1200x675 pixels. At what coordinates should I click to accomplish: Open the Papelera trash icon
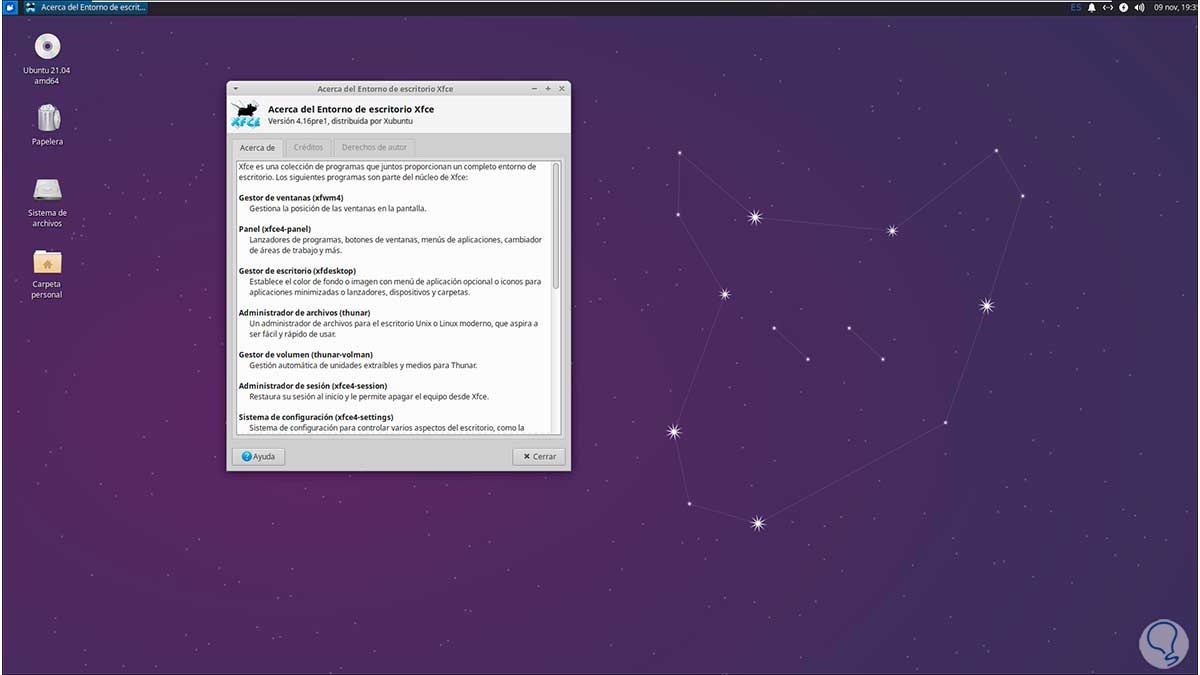[x=47, y=118]
